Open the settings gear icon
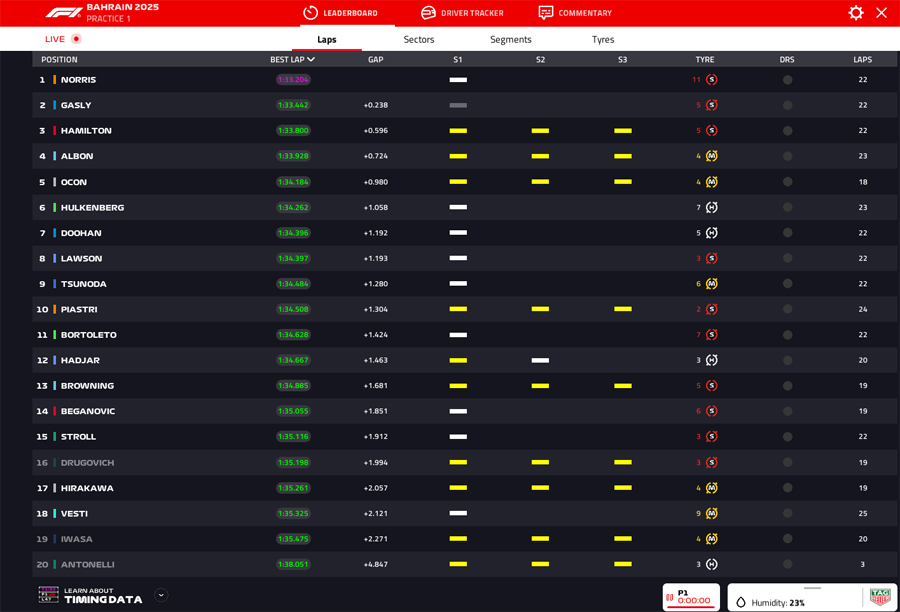 [856, 13]
